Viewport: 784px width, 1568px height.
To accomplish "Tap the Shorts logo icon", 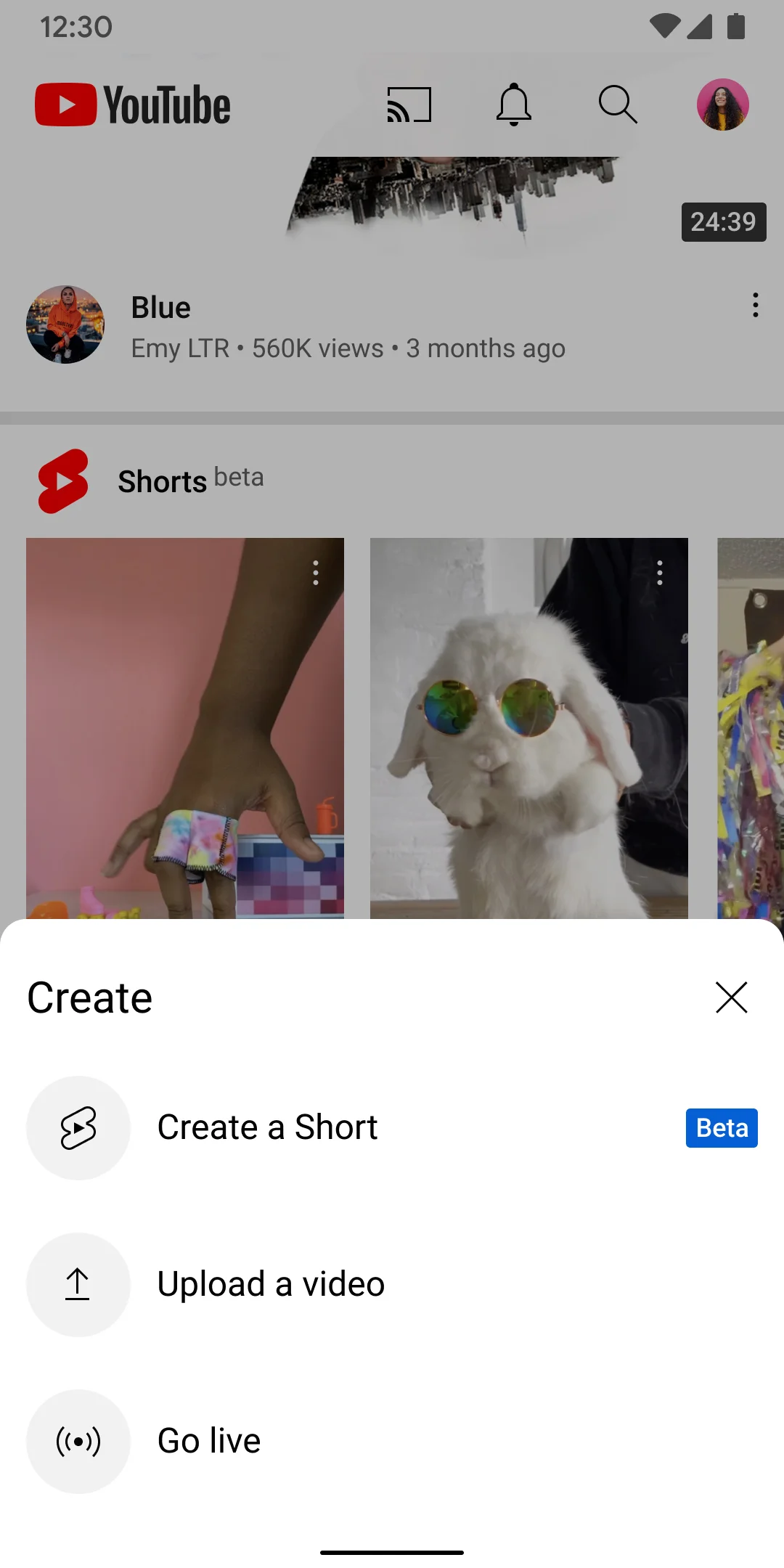I will pyautogui.click(x=63, y=481).
